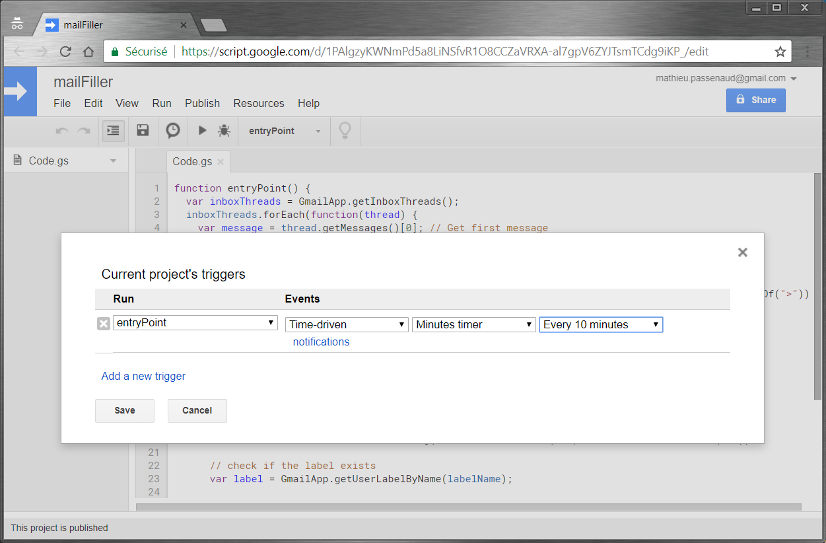Click the Cancel button in dialog
This screenshot has height=543, width=826.
(197, 410)
